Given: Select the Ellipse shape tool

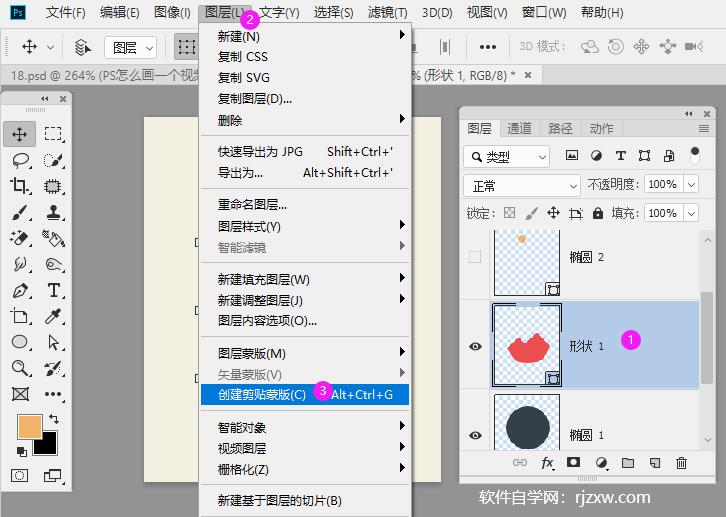Looking at the screenshot, I should click(x=20, y=343).
